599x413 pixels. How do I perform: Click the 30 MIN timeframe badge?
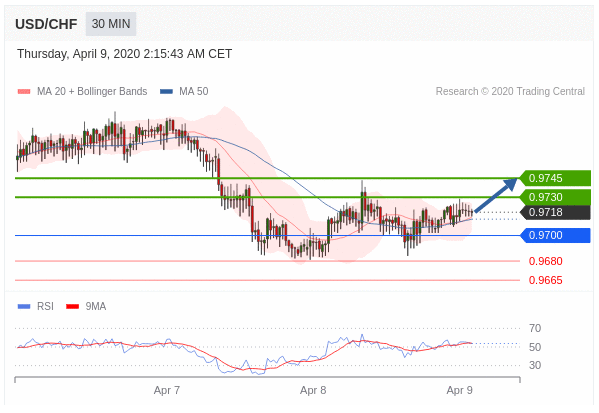[x=111, y=24]
